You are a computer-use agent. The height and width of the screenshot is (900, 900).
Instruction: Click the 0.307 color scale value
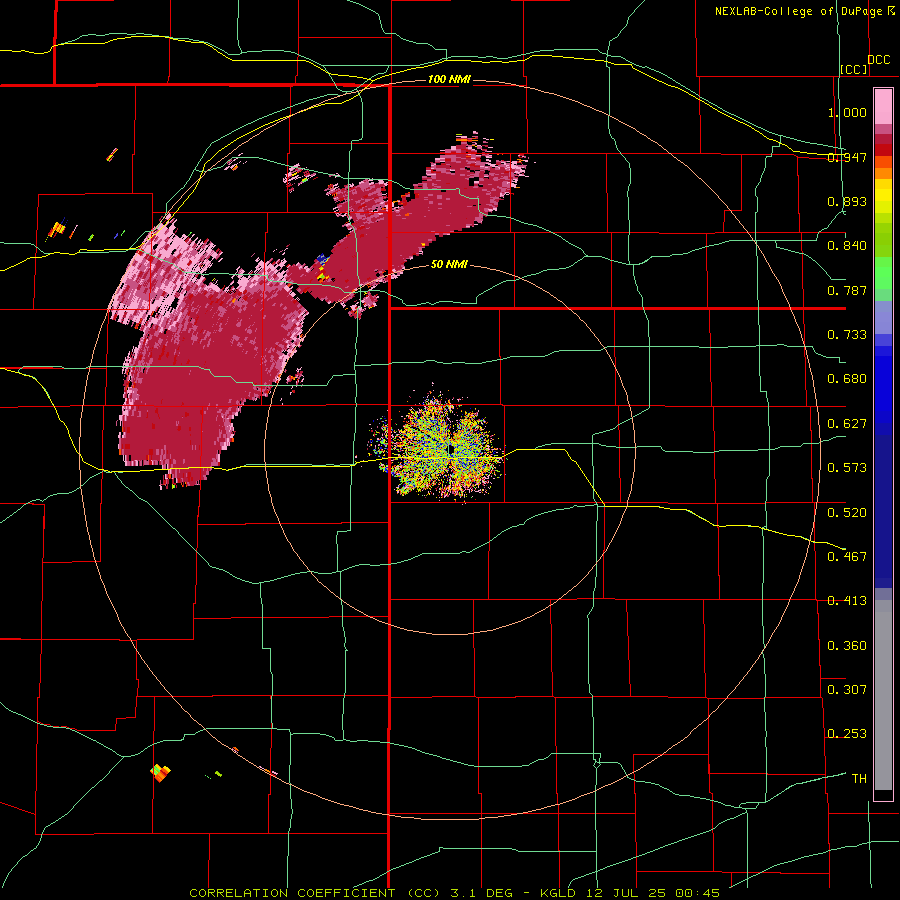click(x=847, y=690)
